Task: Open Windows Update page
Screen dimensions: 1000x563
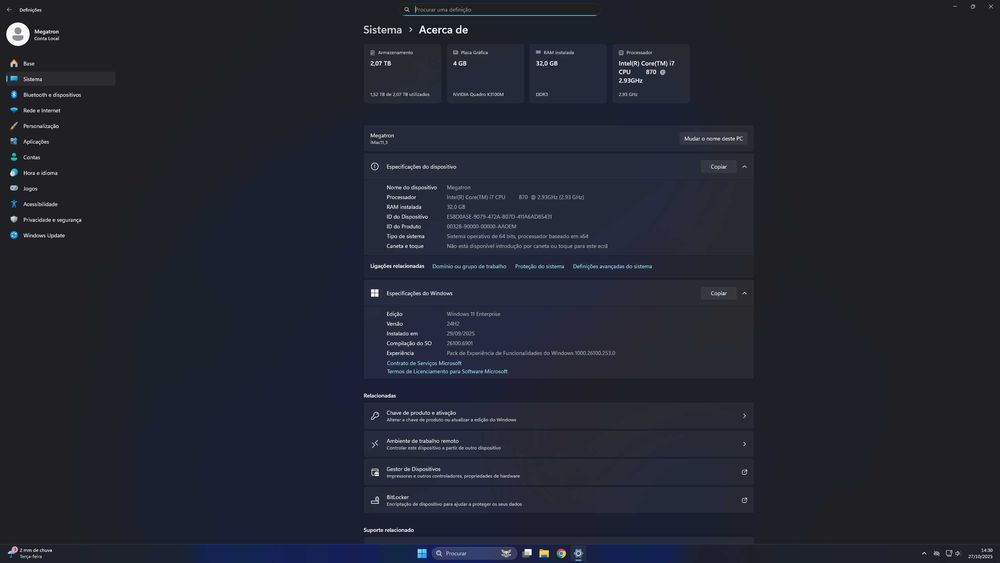Action: pyautogui.click(x=60, y=235)
